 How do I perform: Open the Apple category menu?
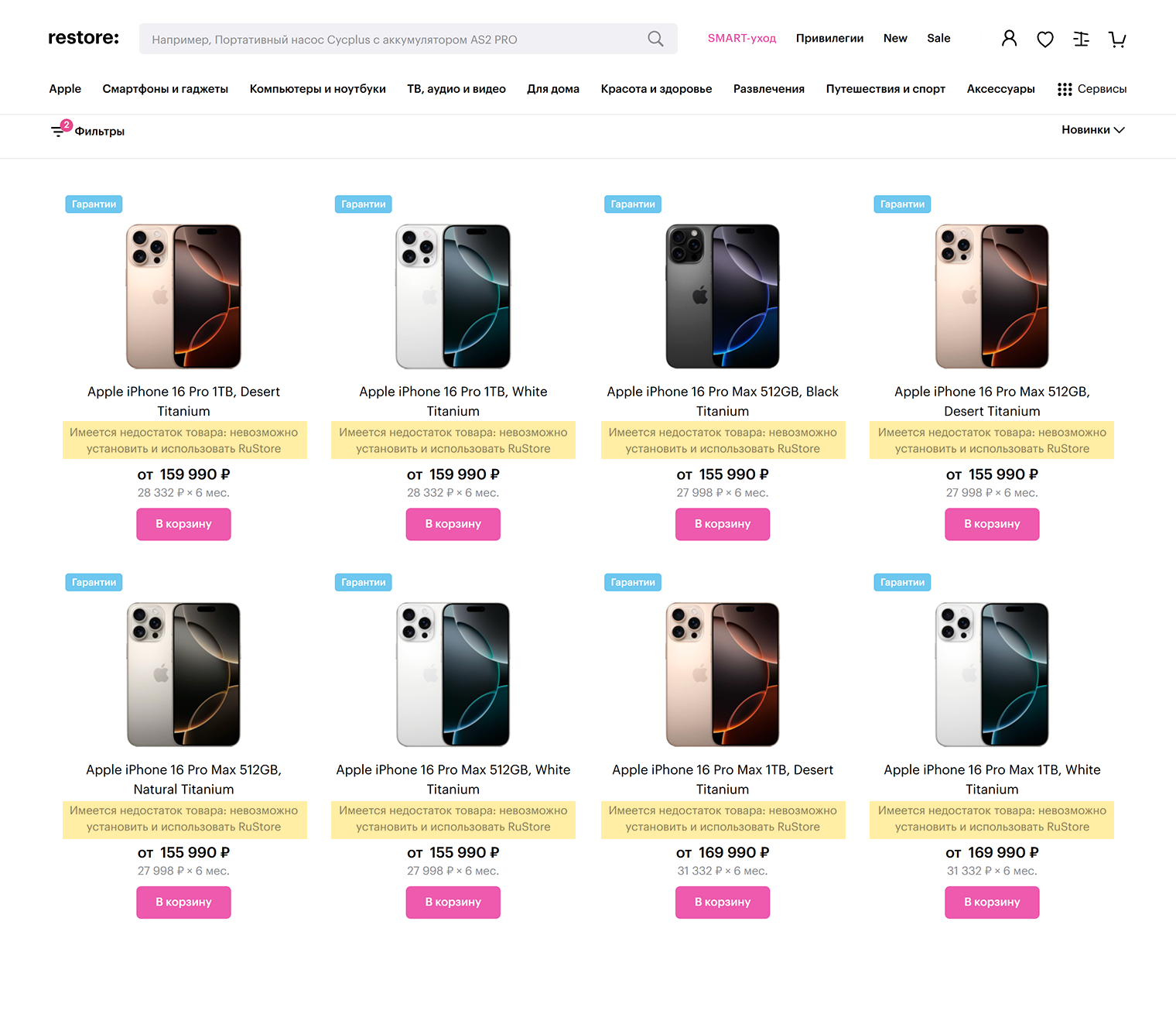pyautogui.click(x=65, y=89)
